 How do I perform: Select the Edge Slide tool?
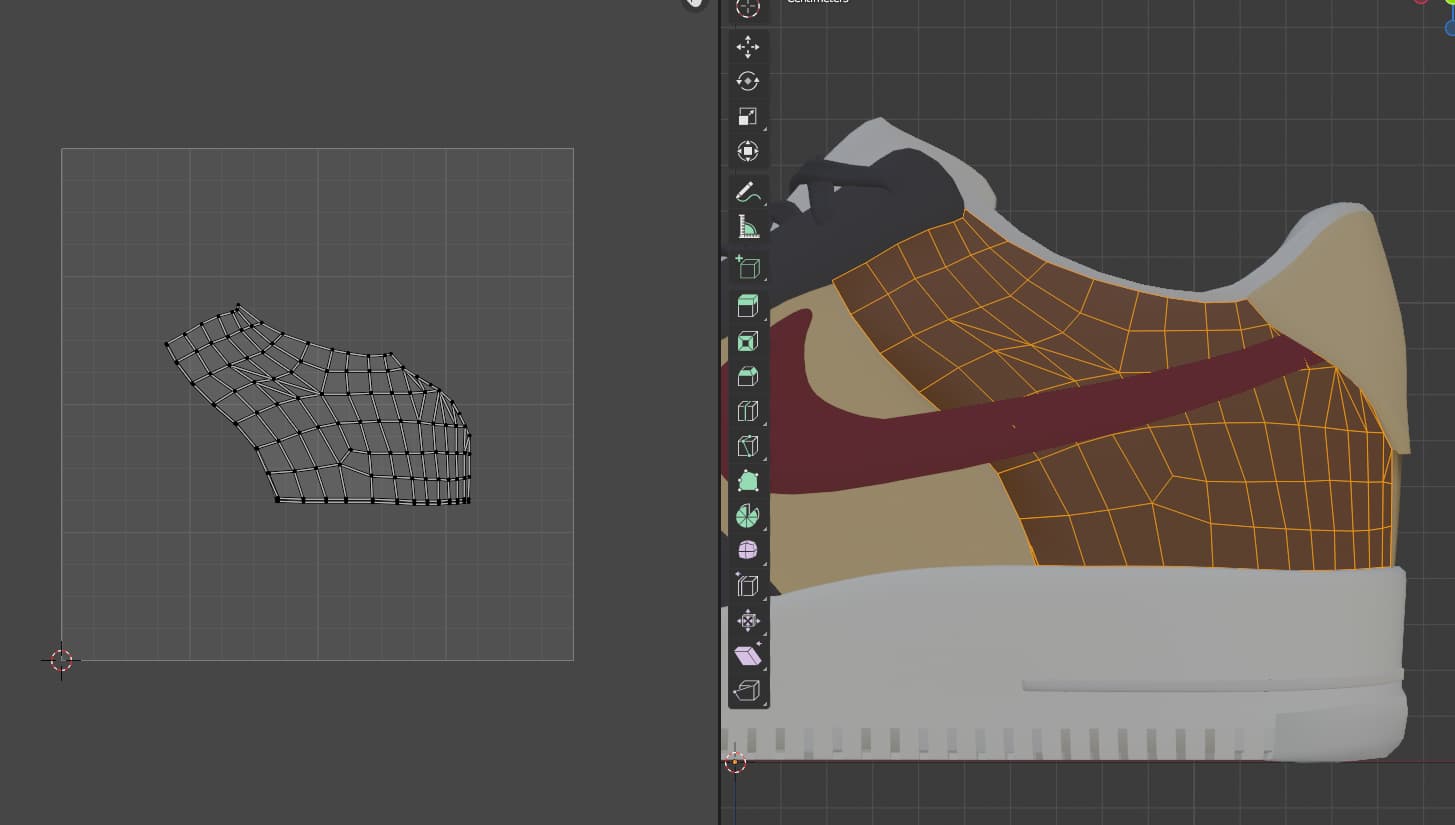pyautogui.click(x=748, y=586)
